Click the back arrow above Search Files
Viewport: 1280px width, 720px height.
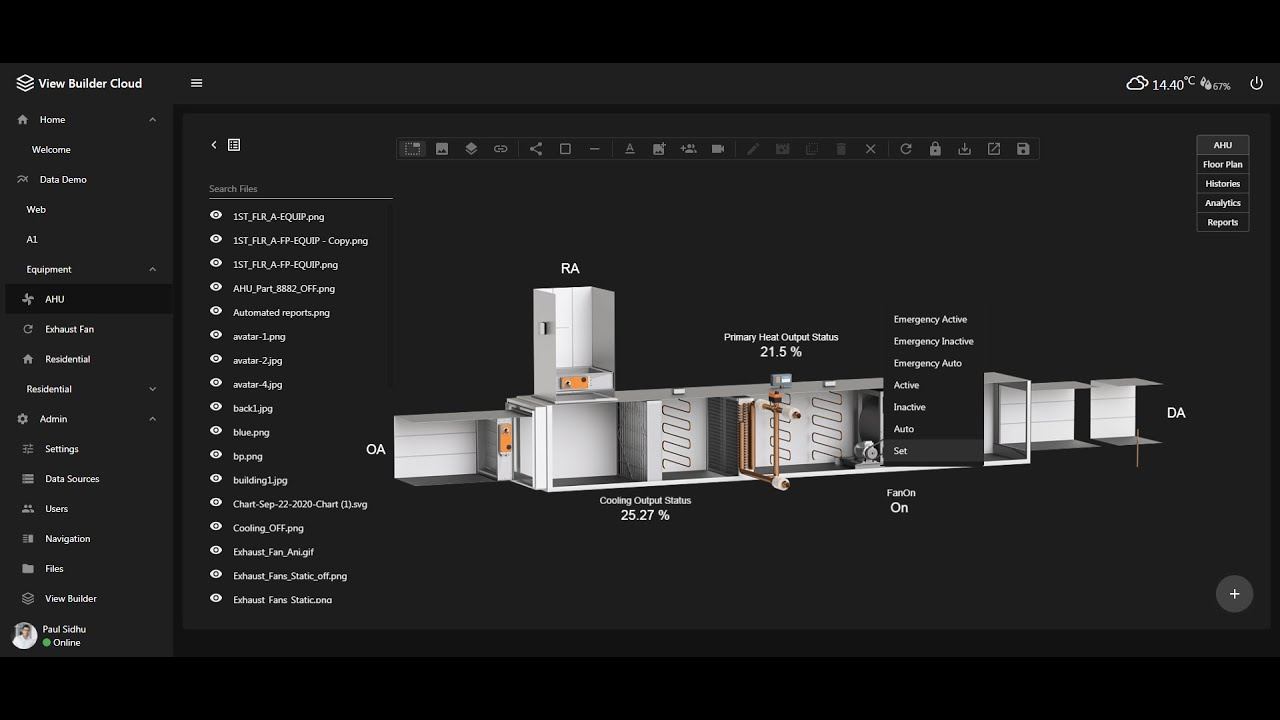click(214, 145)
